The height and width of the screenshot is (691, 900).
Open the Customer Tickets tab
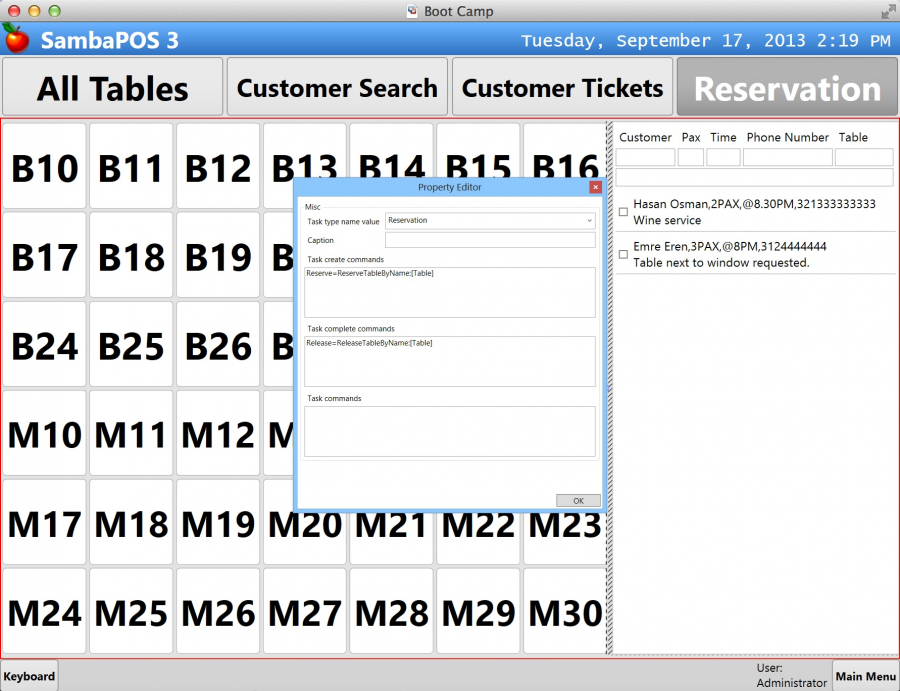coord(562,88)
